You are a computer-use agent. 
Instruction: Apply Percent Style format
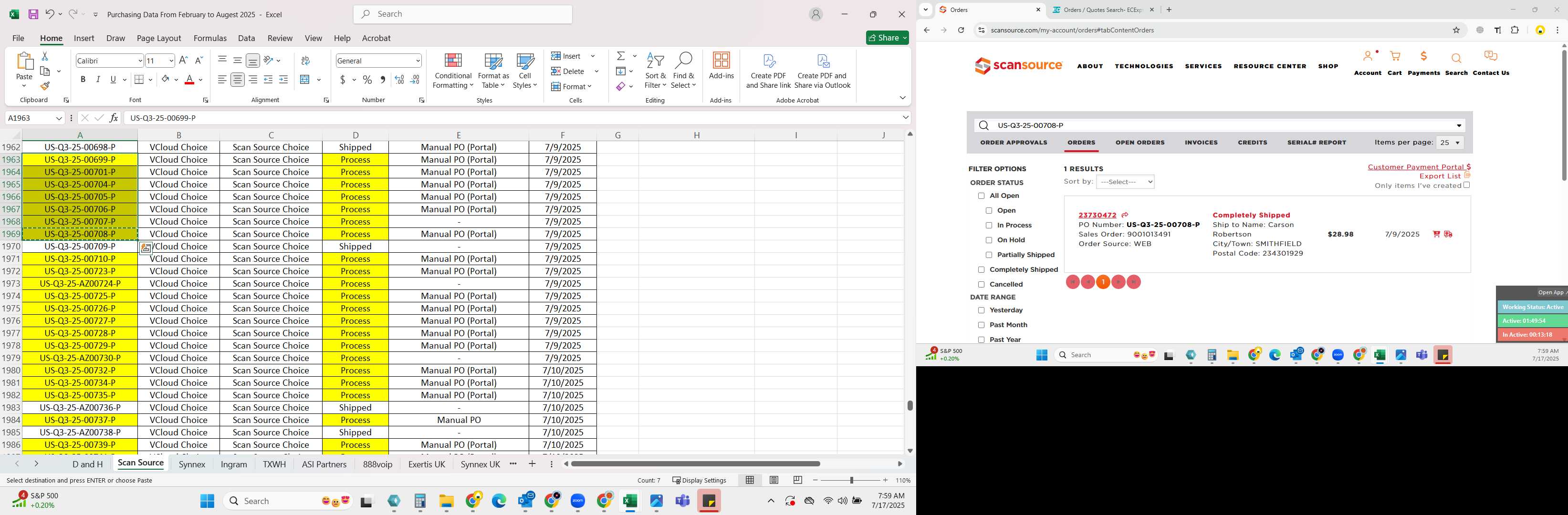point(367,80)
